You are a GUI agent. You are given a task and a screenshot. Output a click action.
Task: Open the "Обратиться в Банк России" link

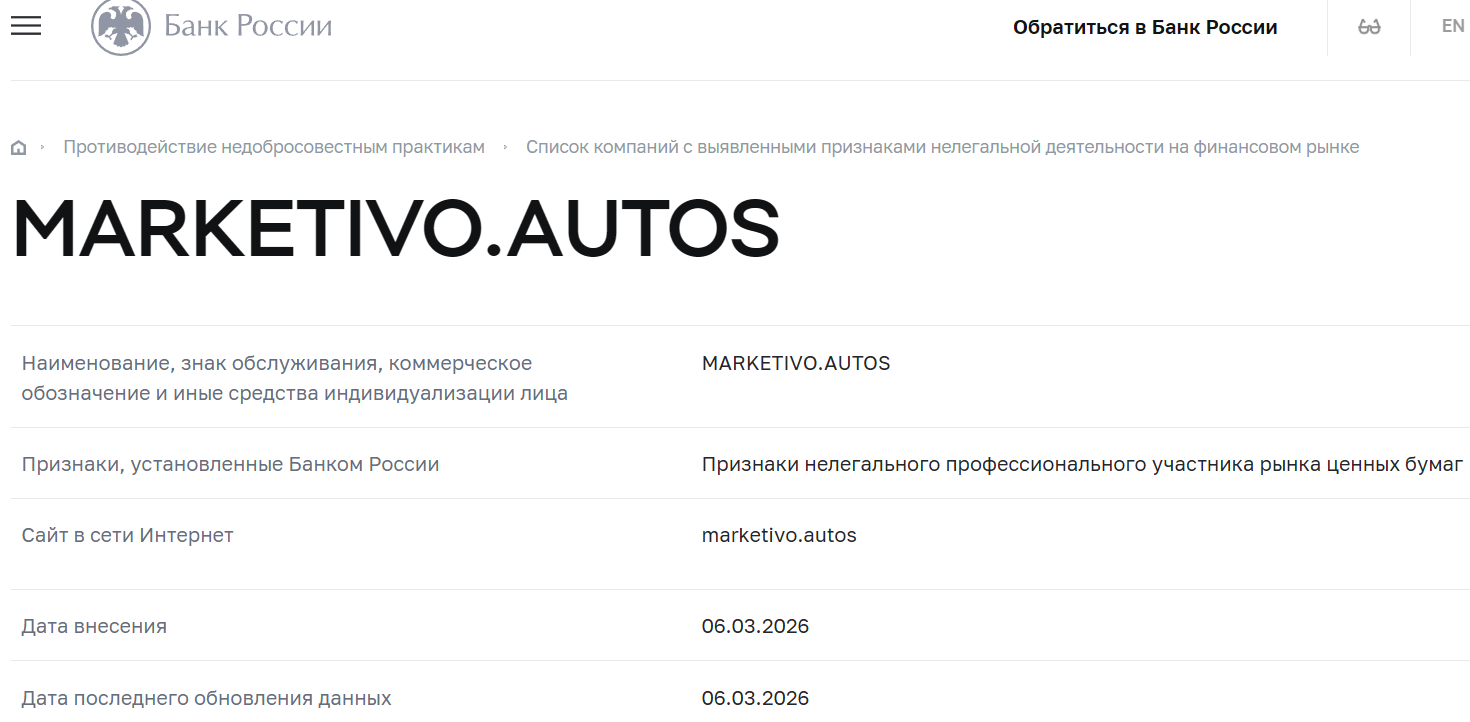(1146, 27)
